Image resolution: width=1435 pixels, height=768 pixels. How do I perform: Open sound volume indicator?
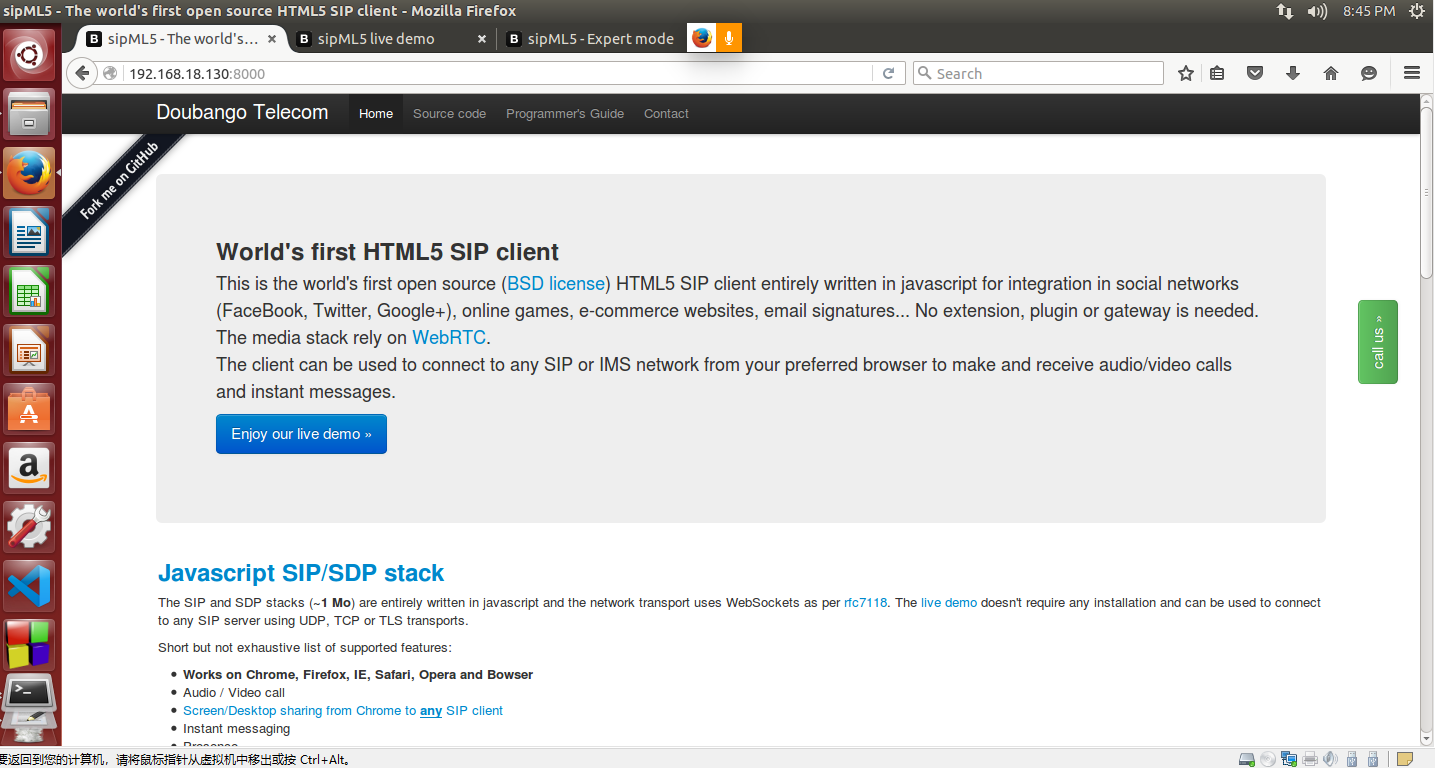point(1317,11)
